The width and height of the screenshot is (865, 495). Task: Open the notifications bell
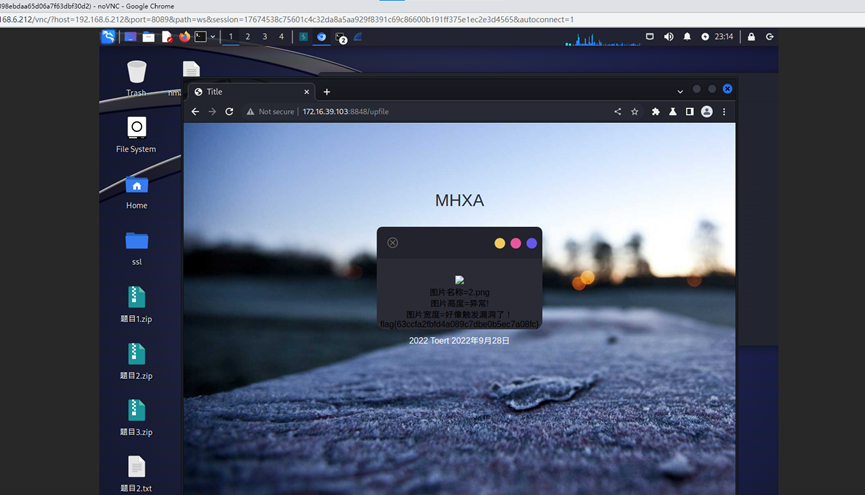687,37
